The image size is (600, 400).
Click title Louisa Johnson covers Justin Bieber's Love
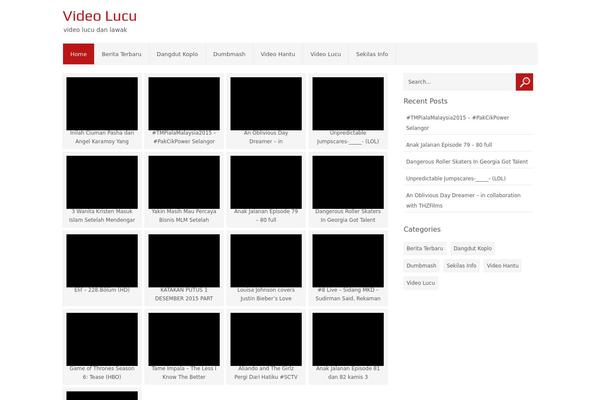266,294
